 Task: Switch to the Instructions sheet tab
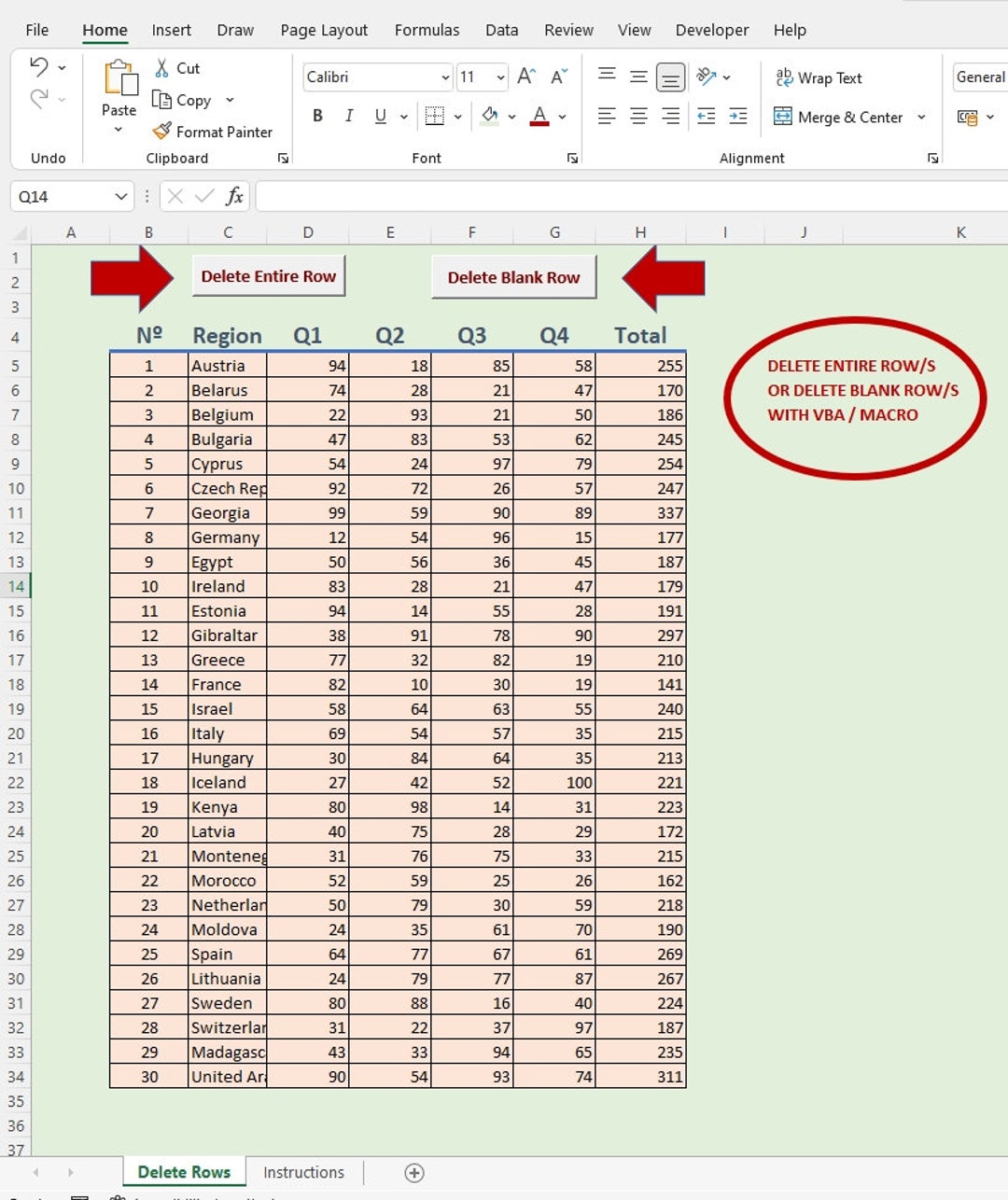click(303, 1172)
